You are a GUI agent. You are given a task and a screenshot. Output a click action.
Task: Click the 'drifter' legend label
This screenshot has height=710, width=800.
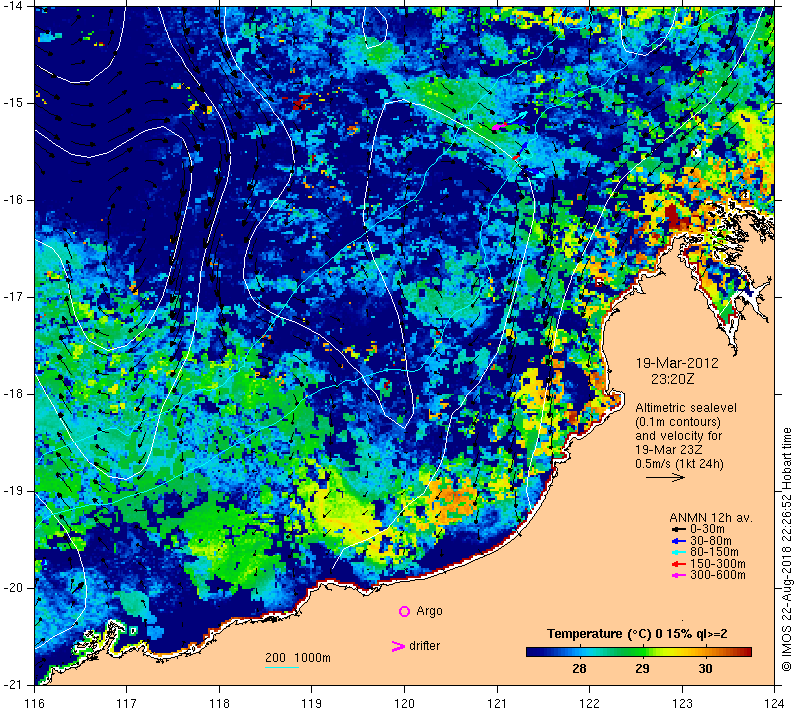[424, 646]
